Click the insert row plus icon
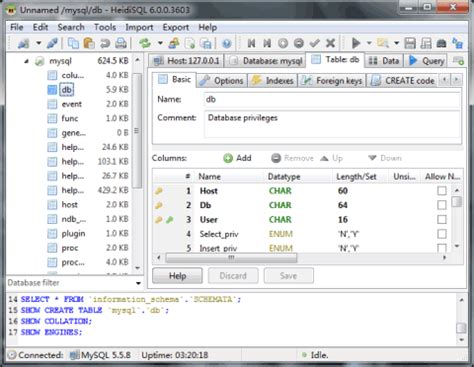Screen dimensions: 474x367 pyautogui.click(x=283, y=43)
